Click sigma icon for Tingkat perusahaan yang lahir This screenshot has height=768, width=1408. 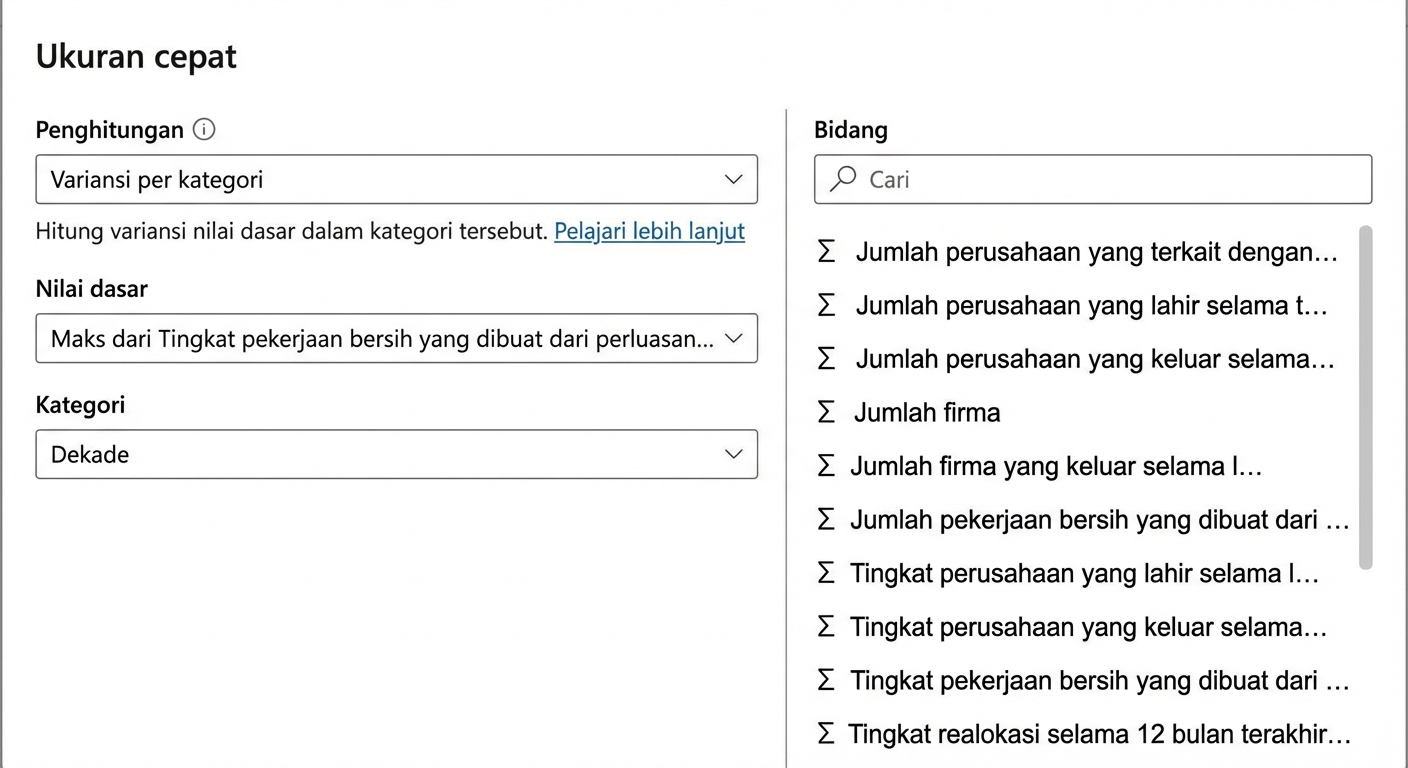click(826, 574)
